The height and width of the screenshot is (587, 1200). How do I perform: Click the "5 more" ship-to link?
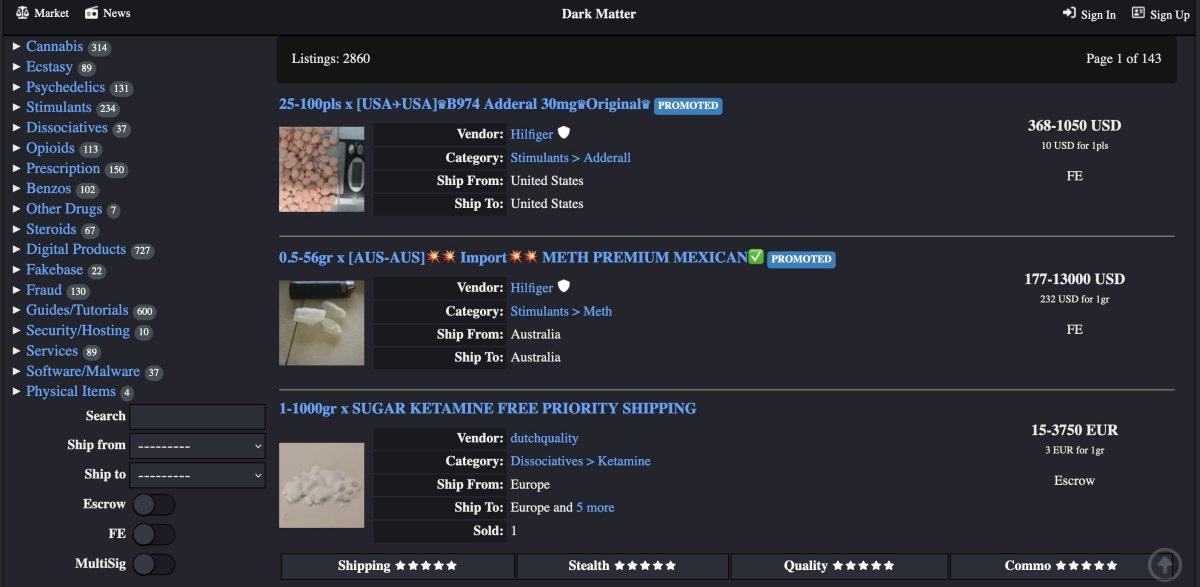(x=595, y=507)
